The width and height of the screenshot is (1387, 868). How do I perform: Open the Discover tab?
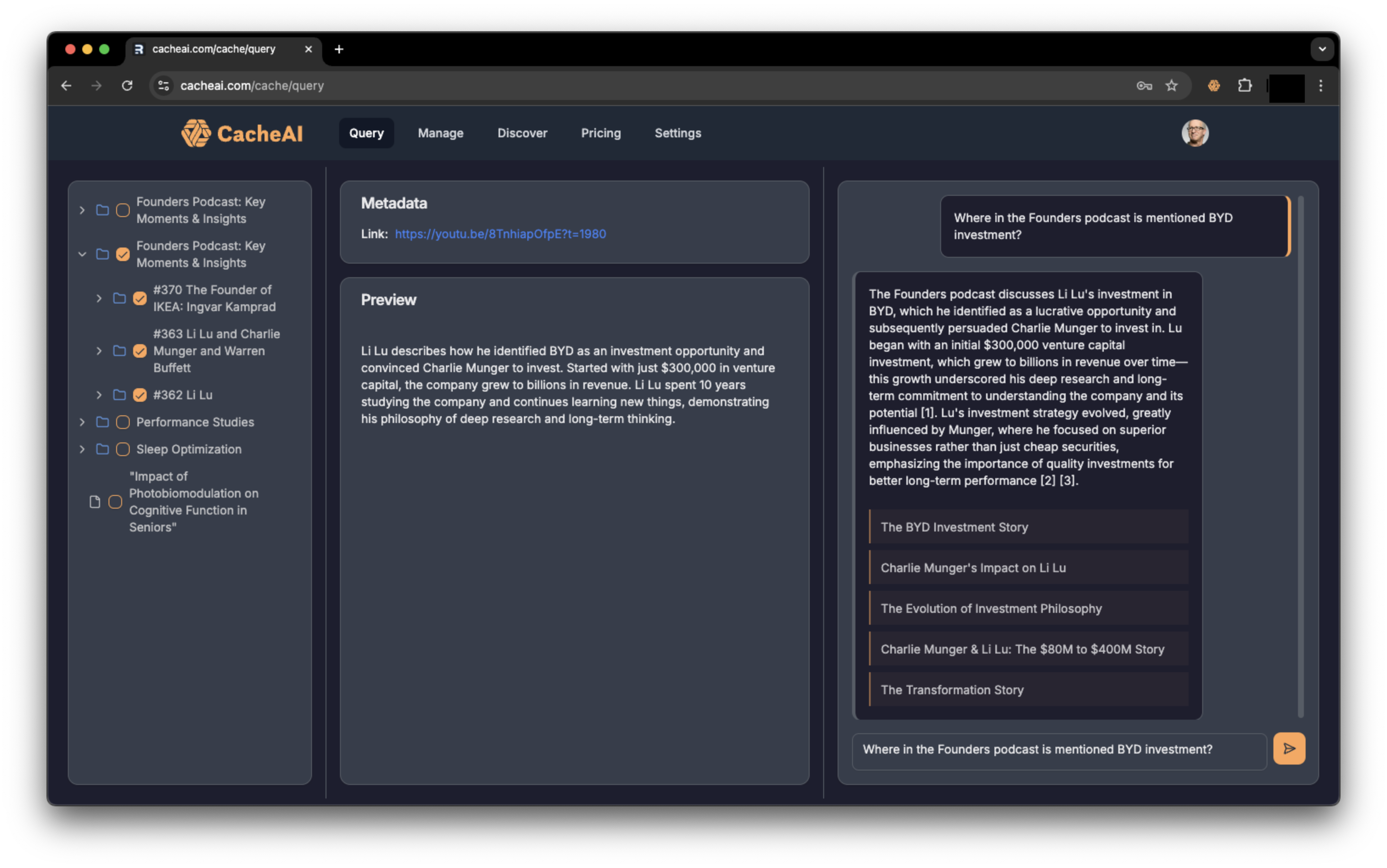522,133
